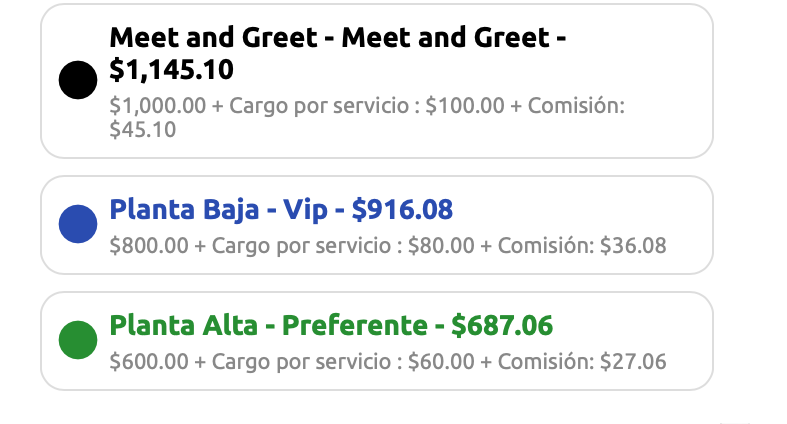
Task: Select Planta Baja - Vip - $916.08 title
Action: pyautogui.click(x=281, y=210)
